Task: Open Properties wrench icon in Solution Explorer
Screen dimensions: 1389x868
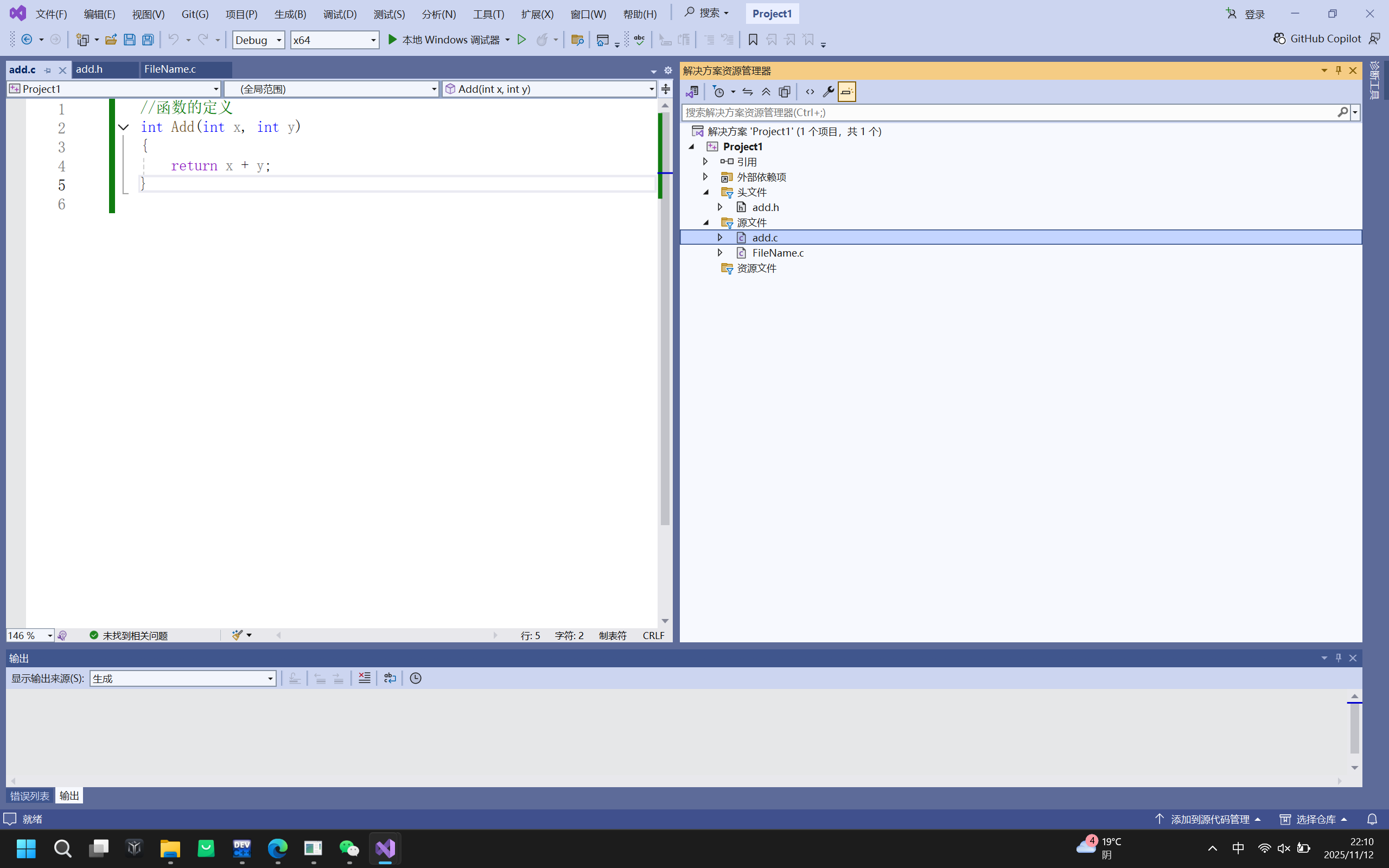Action: [x=827, y=92]
